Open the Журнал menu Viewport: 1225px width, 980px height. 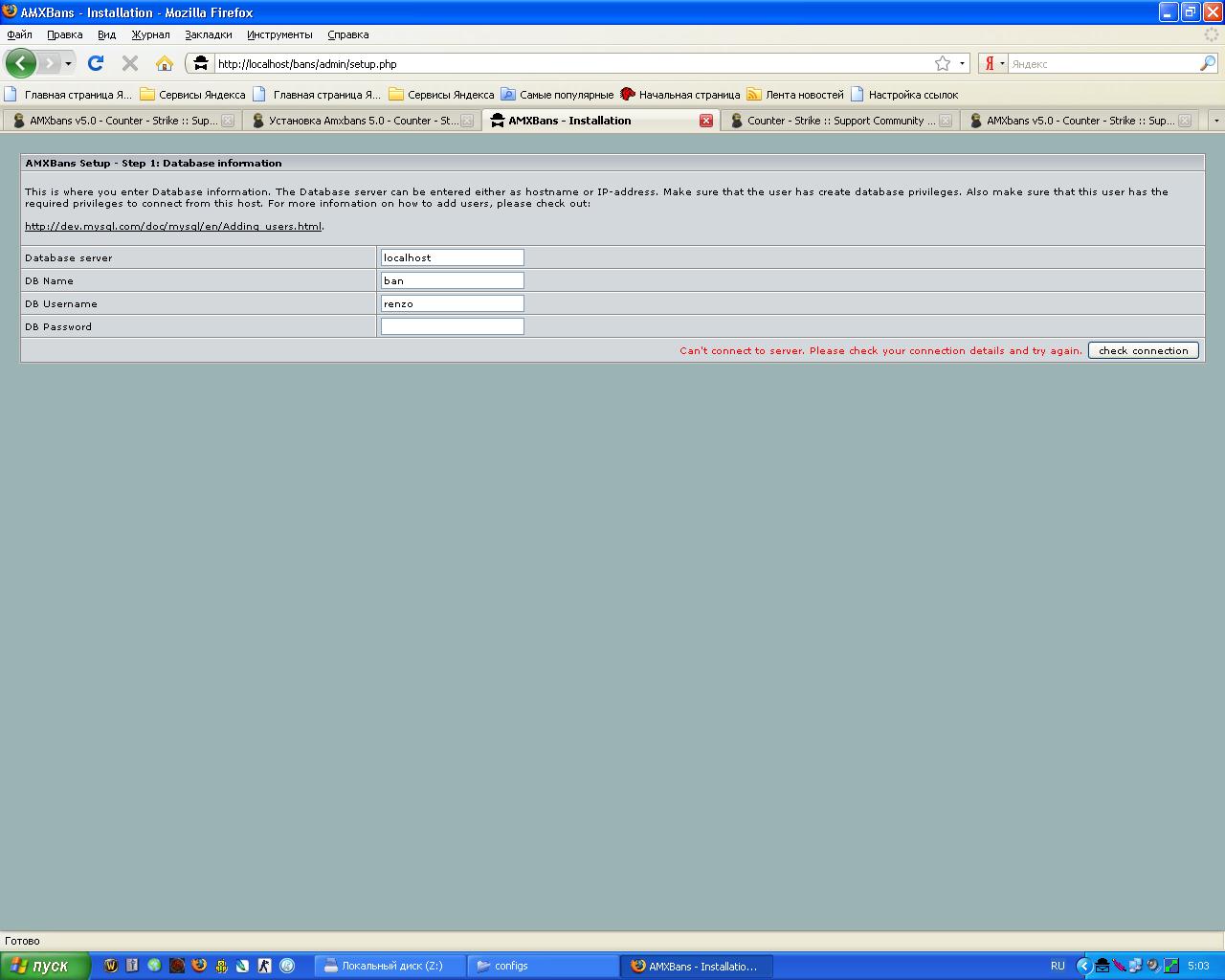[x=150, y=34]
